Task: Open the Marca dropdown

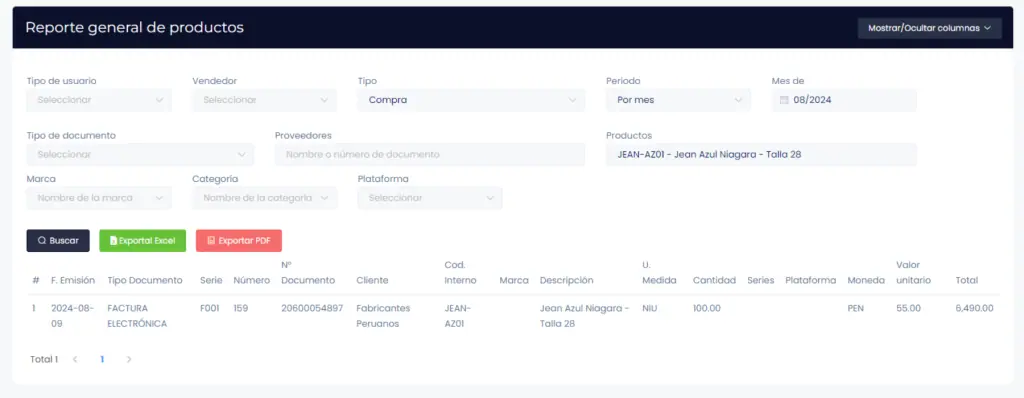Action: [x=99, y=198]
